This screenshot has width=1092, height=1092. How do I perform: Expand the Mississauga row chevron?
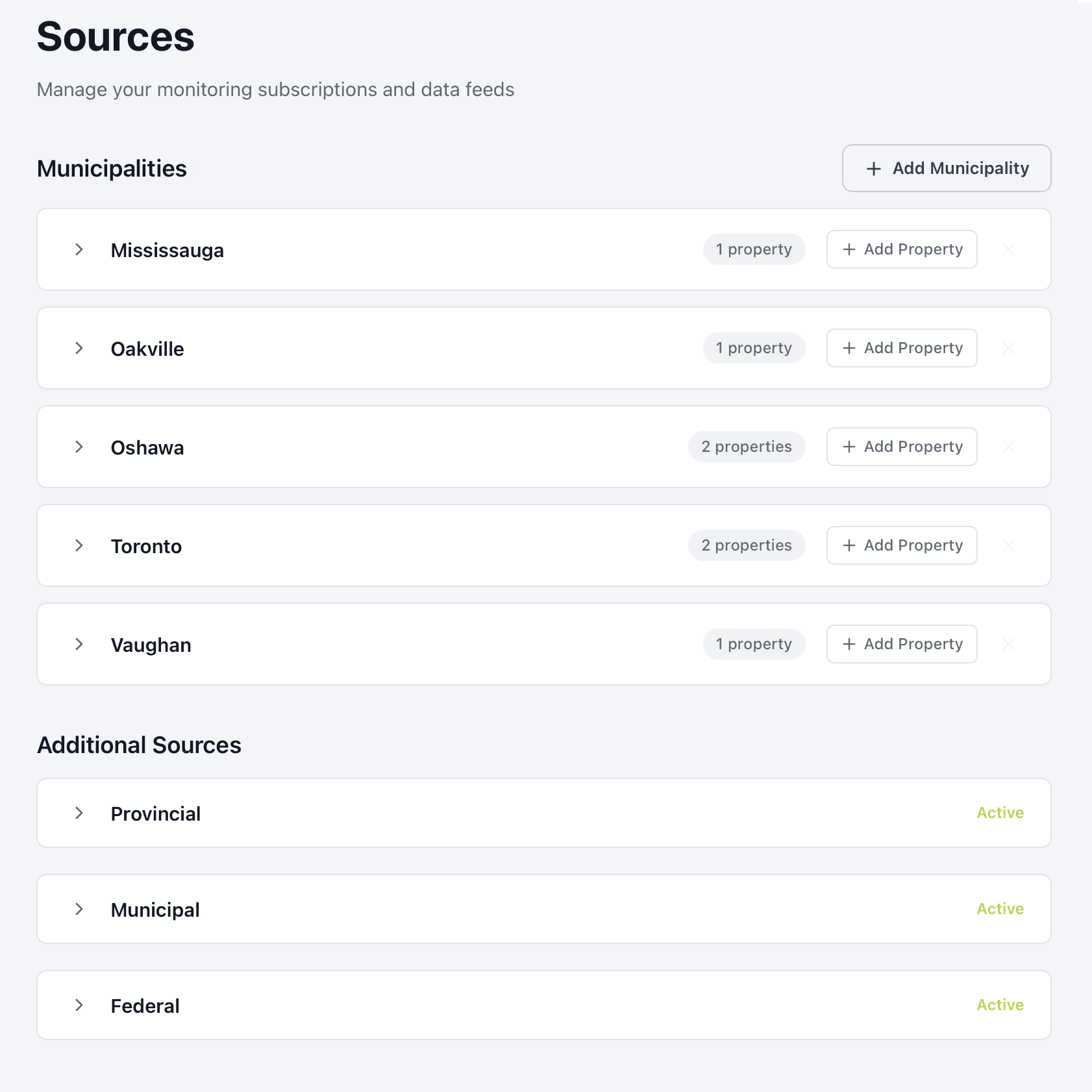(x=79, y=249)
